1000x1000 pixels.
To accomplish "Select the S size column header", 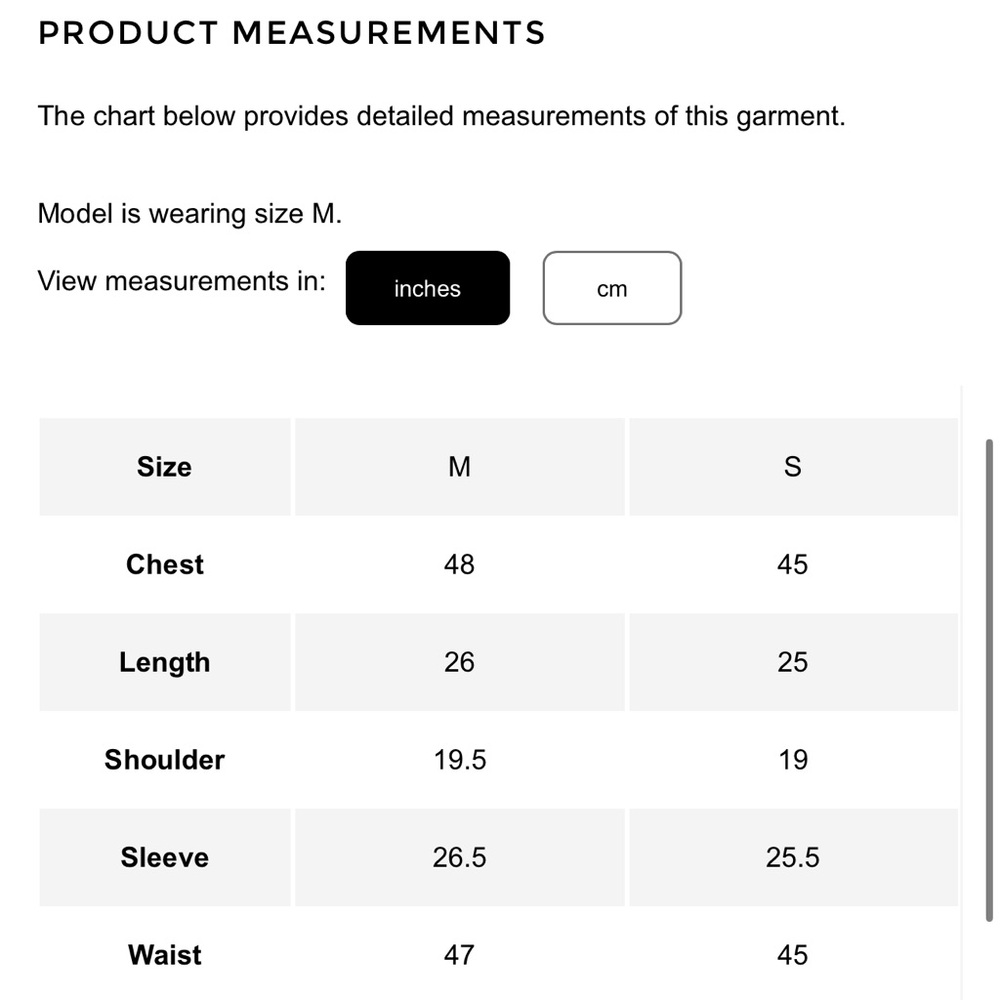I will tap(792, 467).
